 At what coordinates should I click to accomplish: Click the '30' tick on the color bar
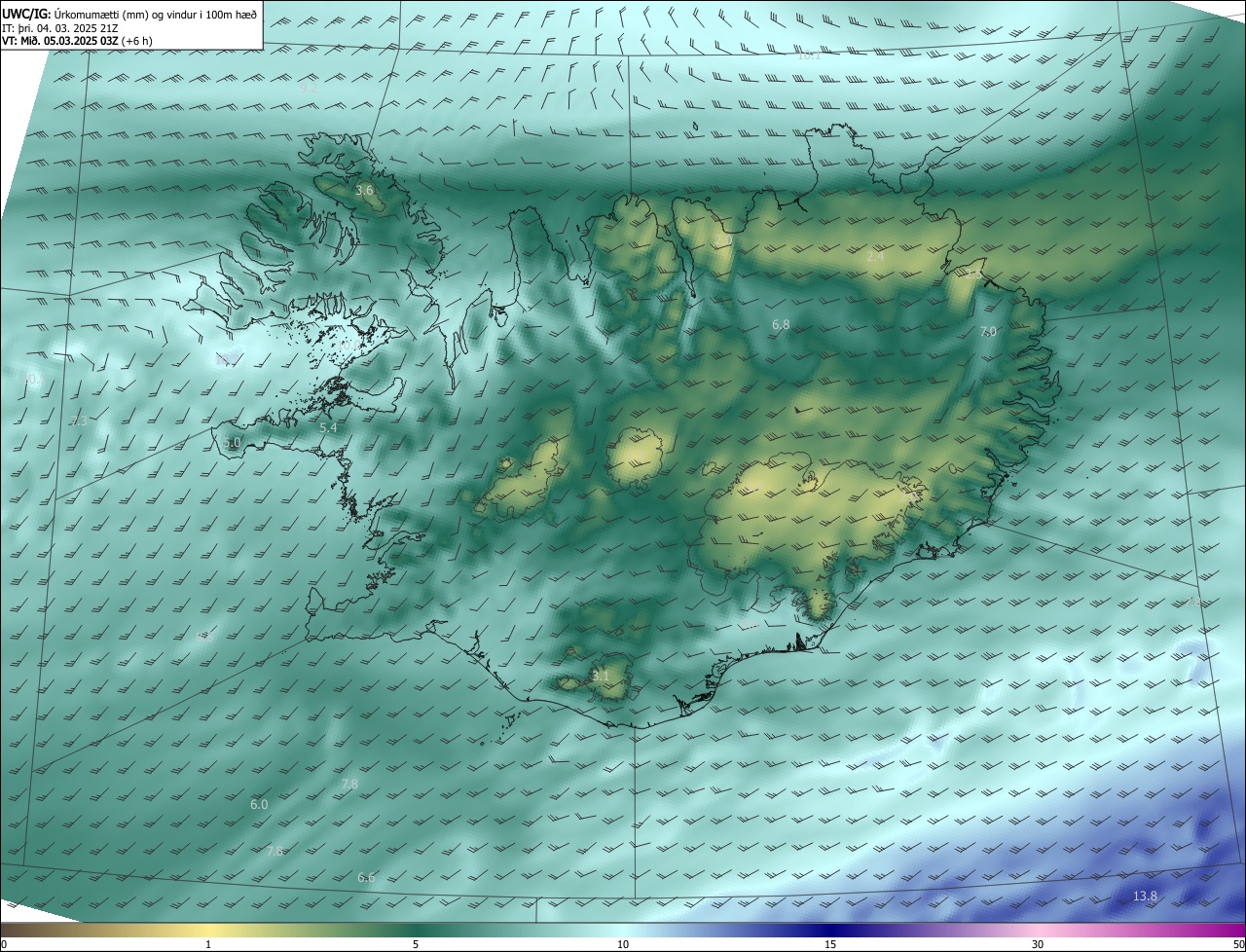coord(1038,944)
